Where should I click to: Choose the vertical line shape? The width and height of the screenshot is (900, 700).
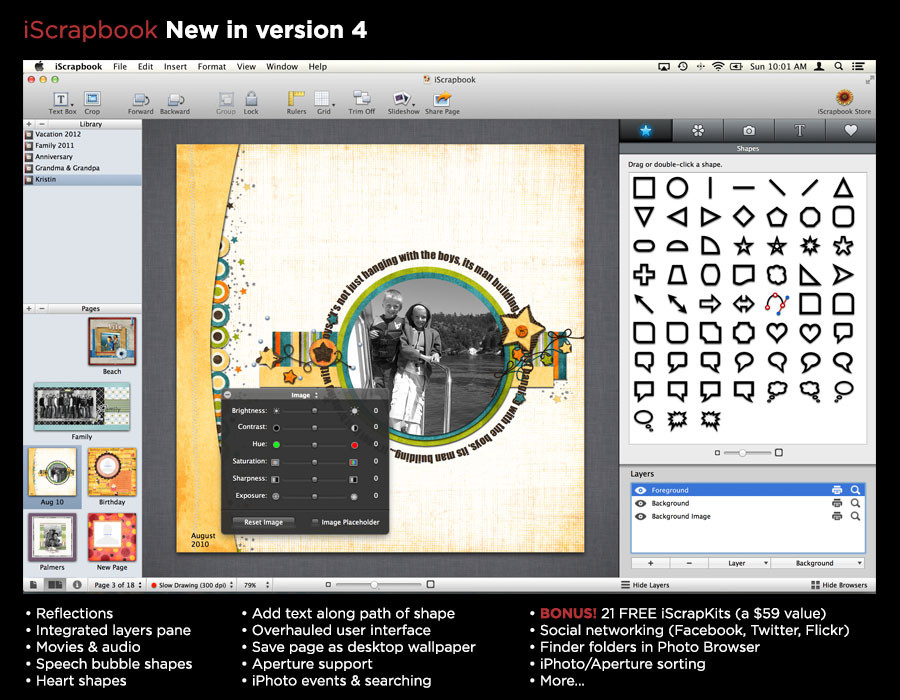(x=710, y=188)
